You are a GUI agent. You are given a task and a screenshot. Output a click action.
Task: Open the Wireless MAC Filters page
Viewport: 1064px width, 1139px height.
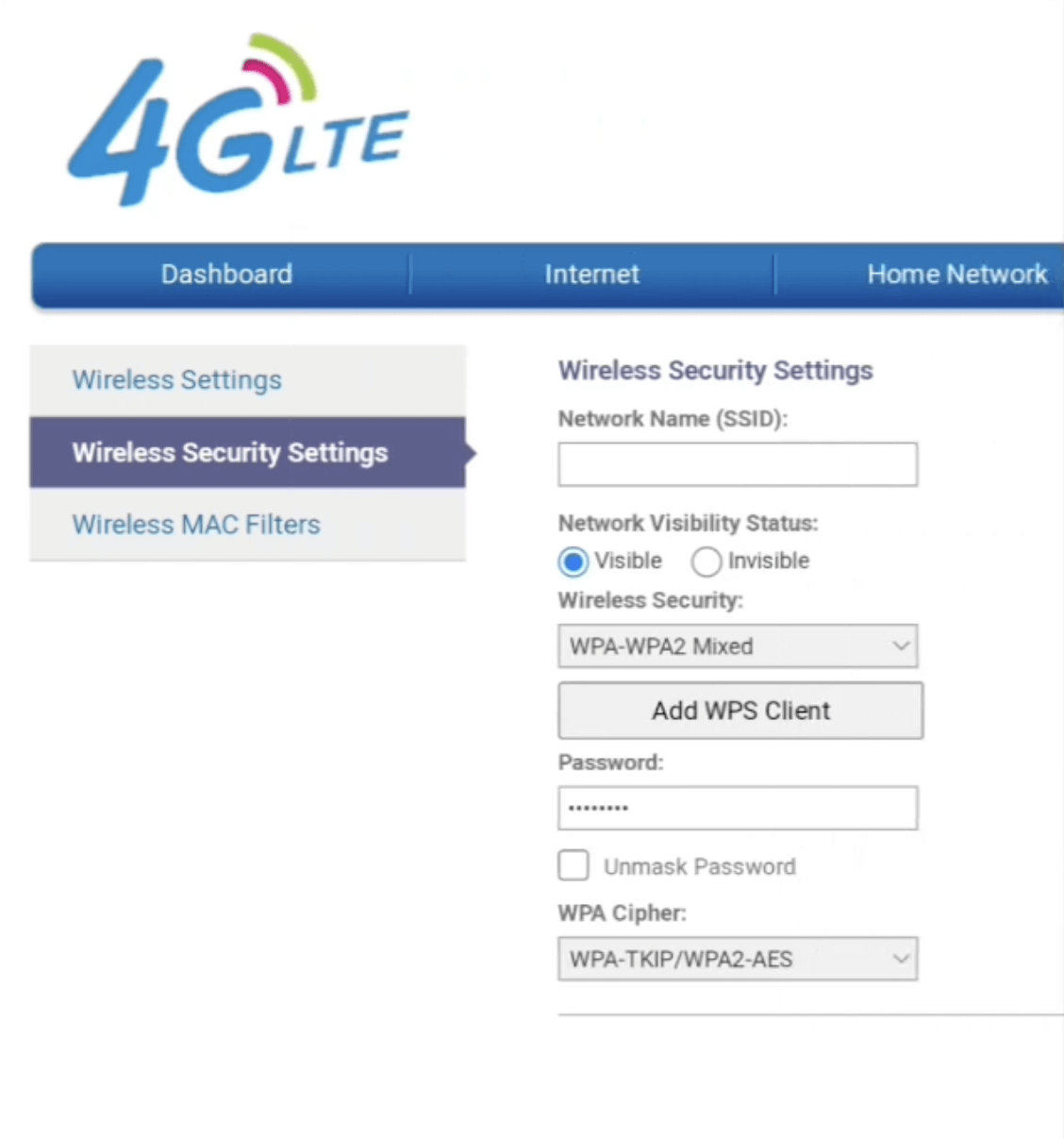coord(196,525)
